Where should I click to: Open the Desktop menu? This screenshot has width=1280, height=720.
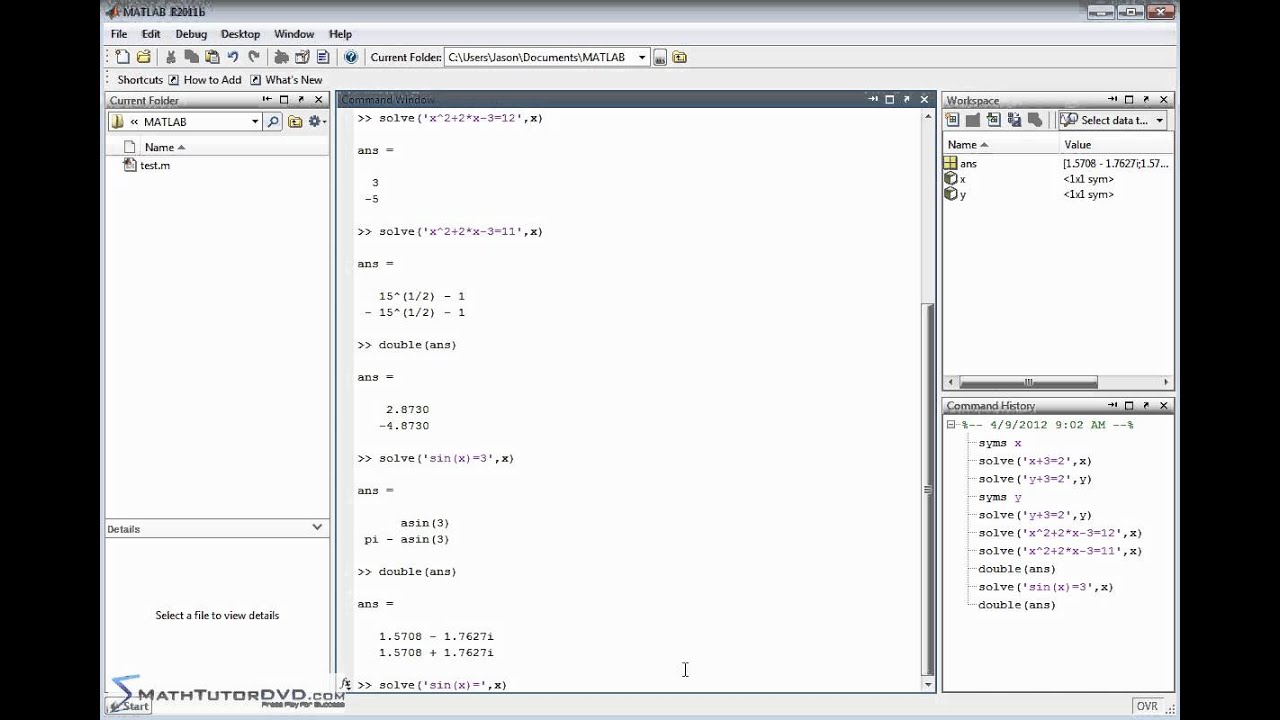[x=240, y=34]
